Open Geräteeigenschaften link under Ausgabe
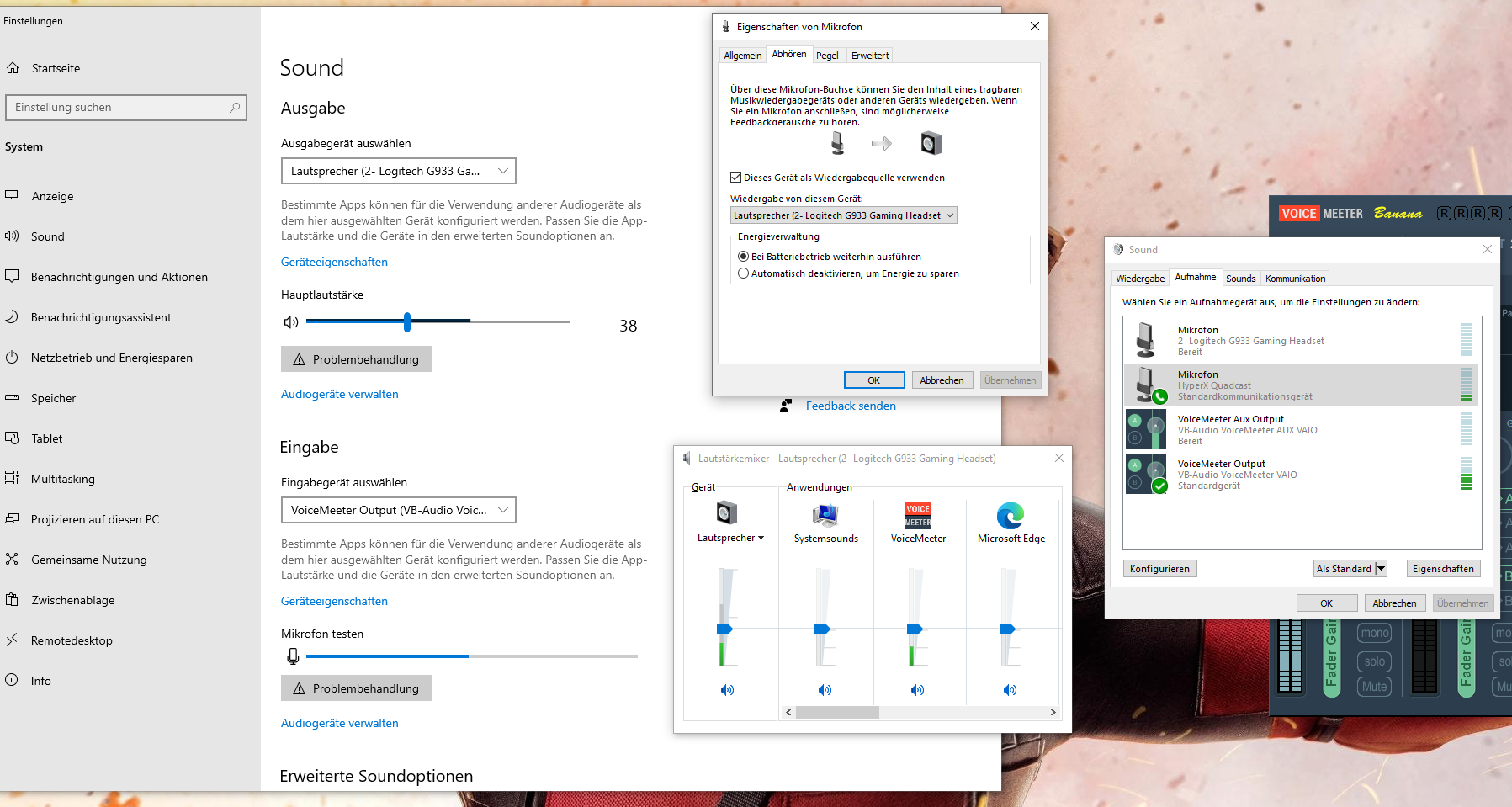The width and height of the screenshot is (1512, 807). point(334,262)
